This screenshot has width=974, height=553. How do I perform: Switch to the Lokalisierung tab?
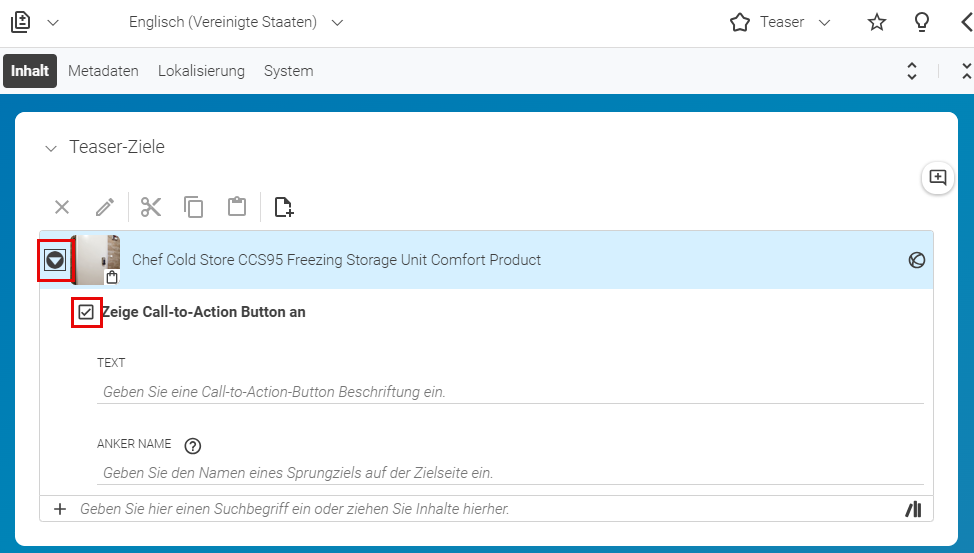pos(201,71)
